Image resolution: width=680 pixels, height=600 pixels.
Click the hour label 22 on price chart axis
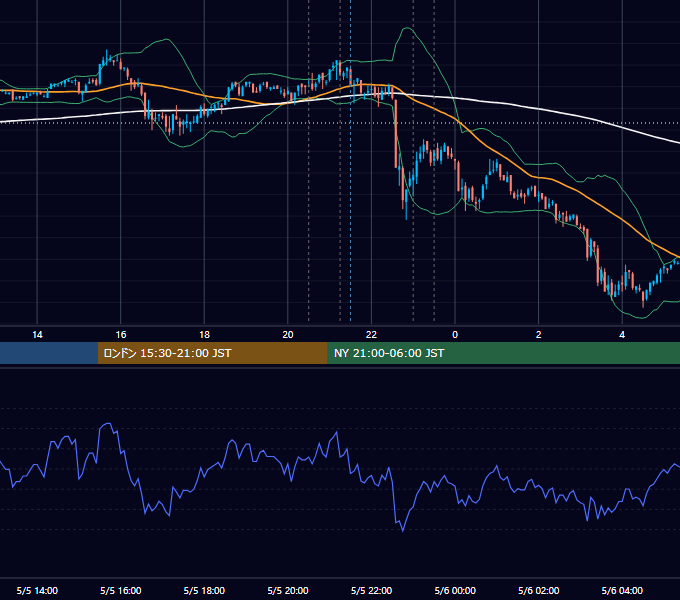371,335
